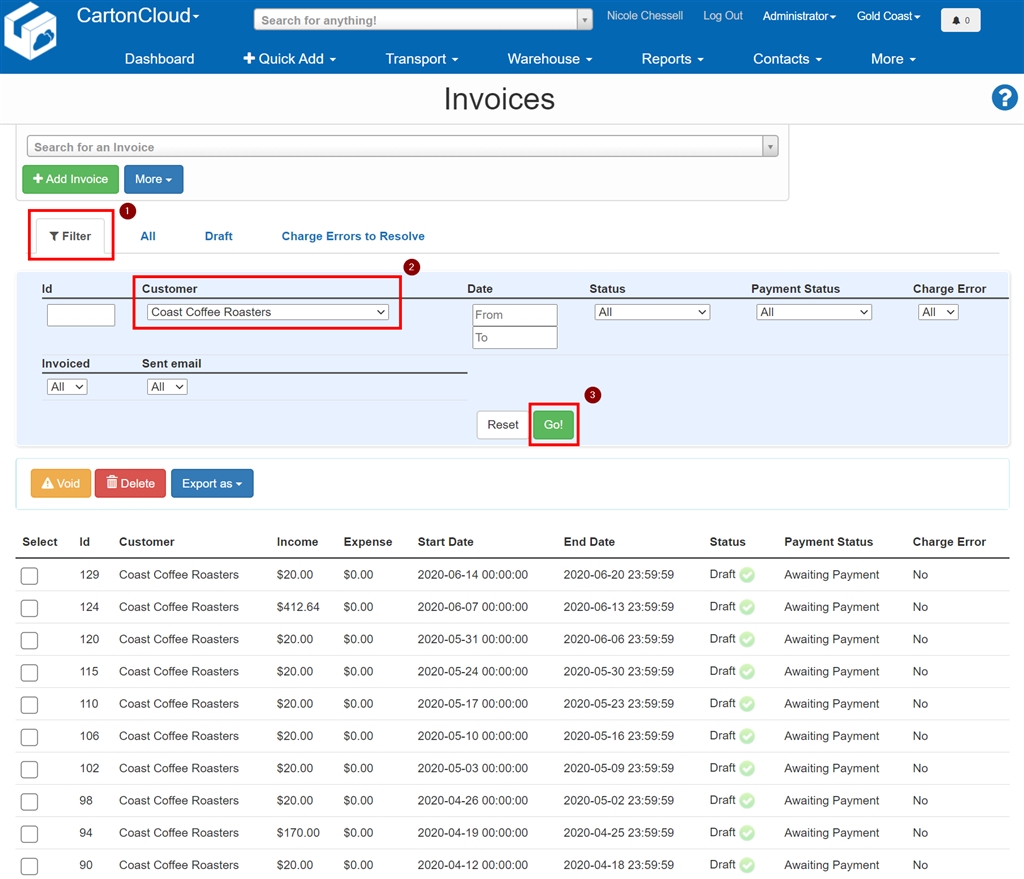Viewport: 1024px width, 879px height.
Task: Click the Reset filter button
Action: (503, 424)
